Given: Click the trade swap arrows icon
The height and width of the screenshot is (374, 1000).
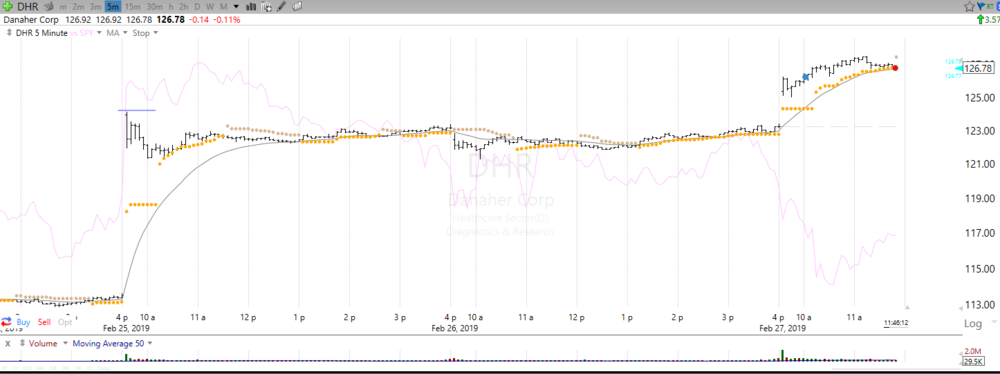Looking at the screenshot, I should 6,322.
